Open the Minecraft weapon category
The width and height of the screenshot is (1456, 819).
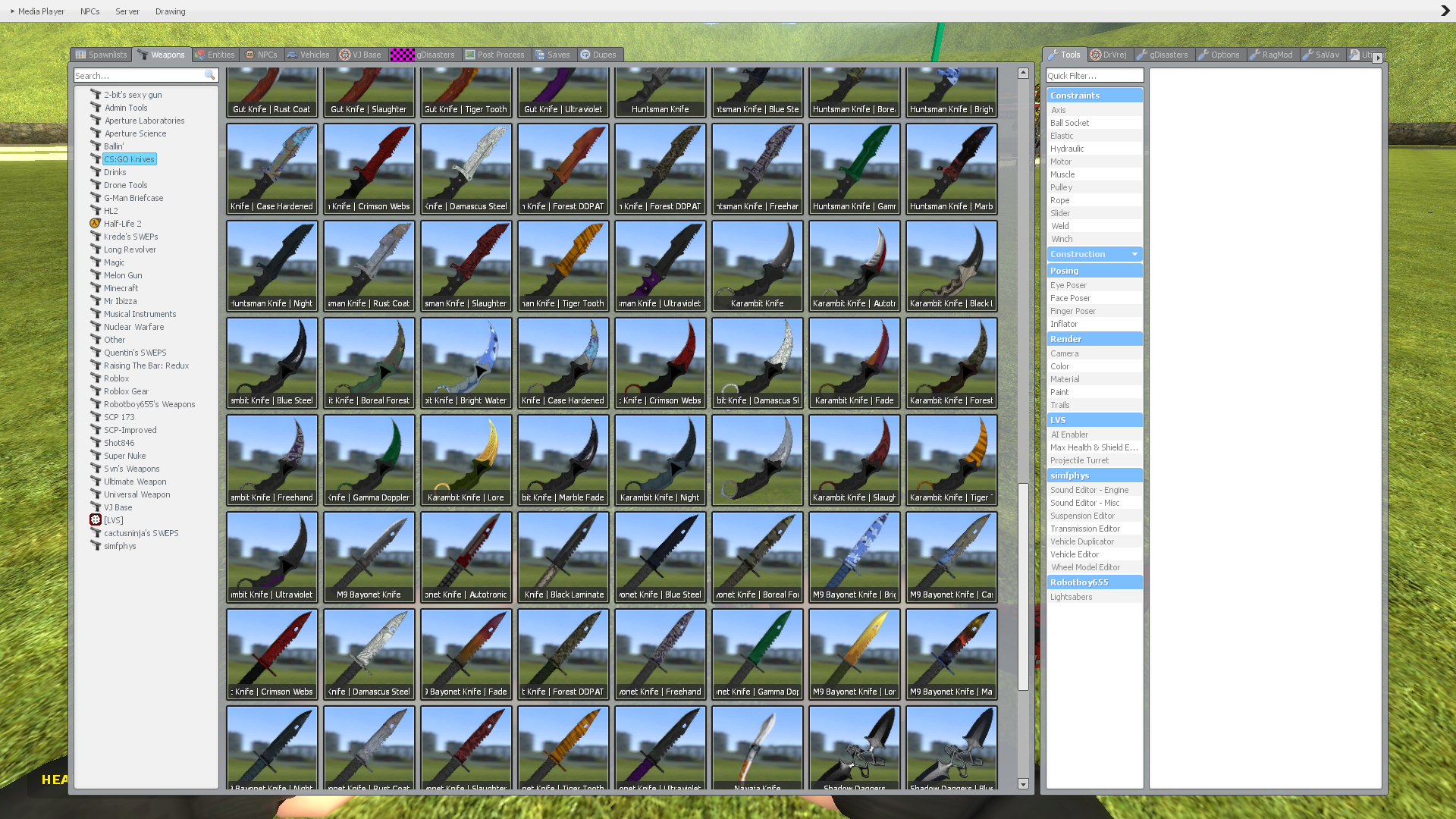[x=121, y=288]
